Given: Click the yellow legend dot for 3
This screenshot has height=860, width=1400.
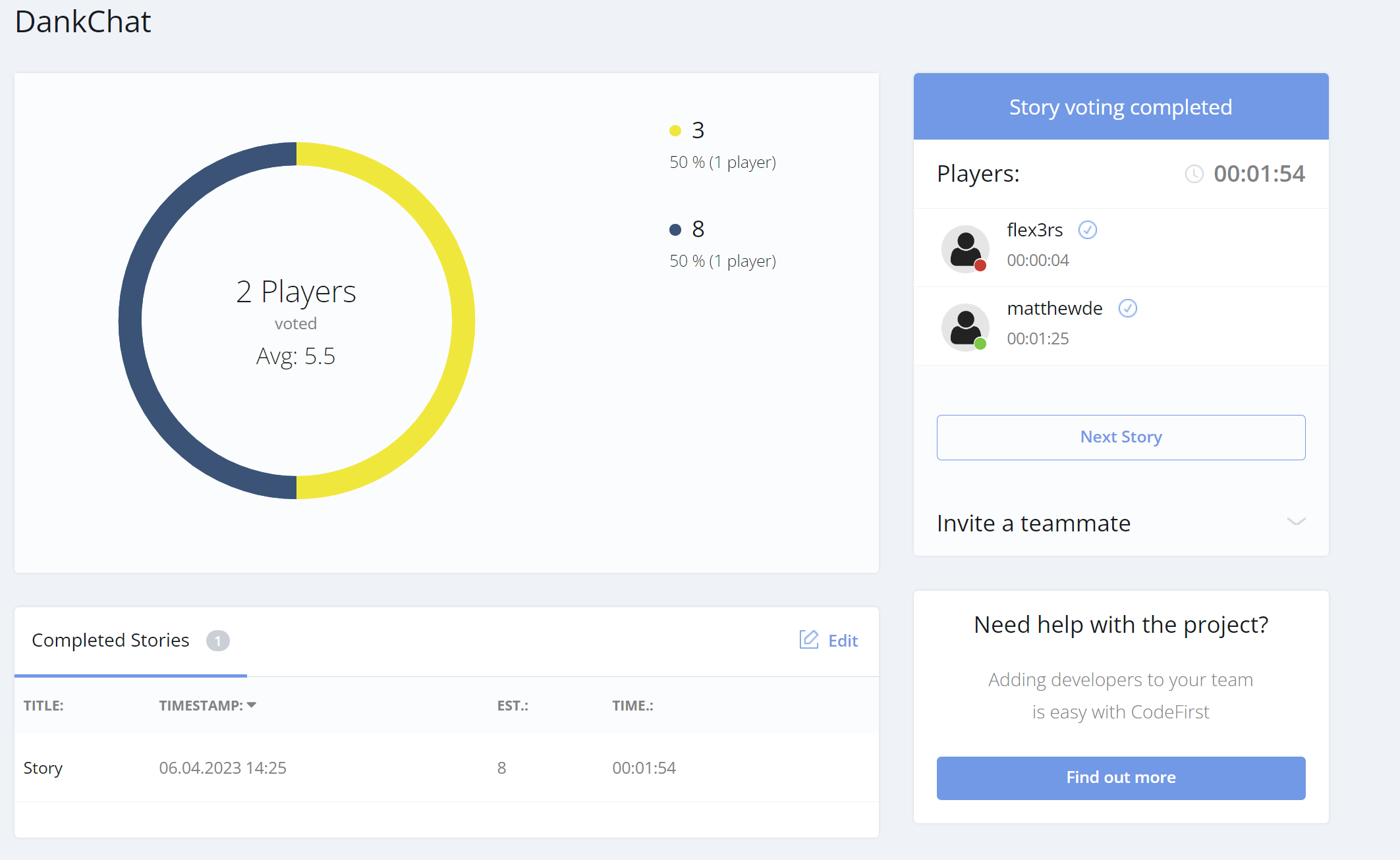Looking at the screenshot, I should [675, 130].
